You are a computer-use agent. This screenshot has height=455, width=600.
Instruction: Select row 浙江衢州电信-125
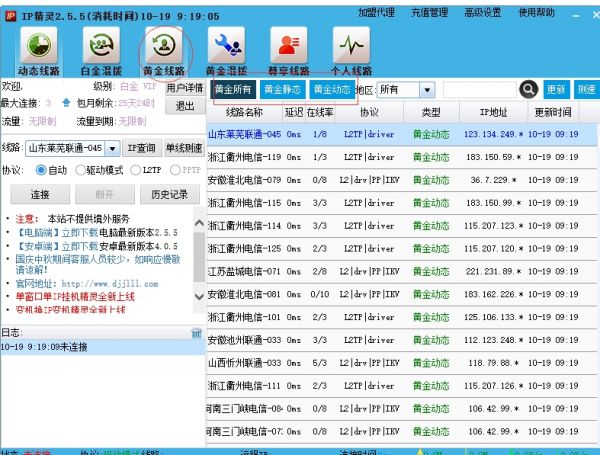[x=402, y=249]
